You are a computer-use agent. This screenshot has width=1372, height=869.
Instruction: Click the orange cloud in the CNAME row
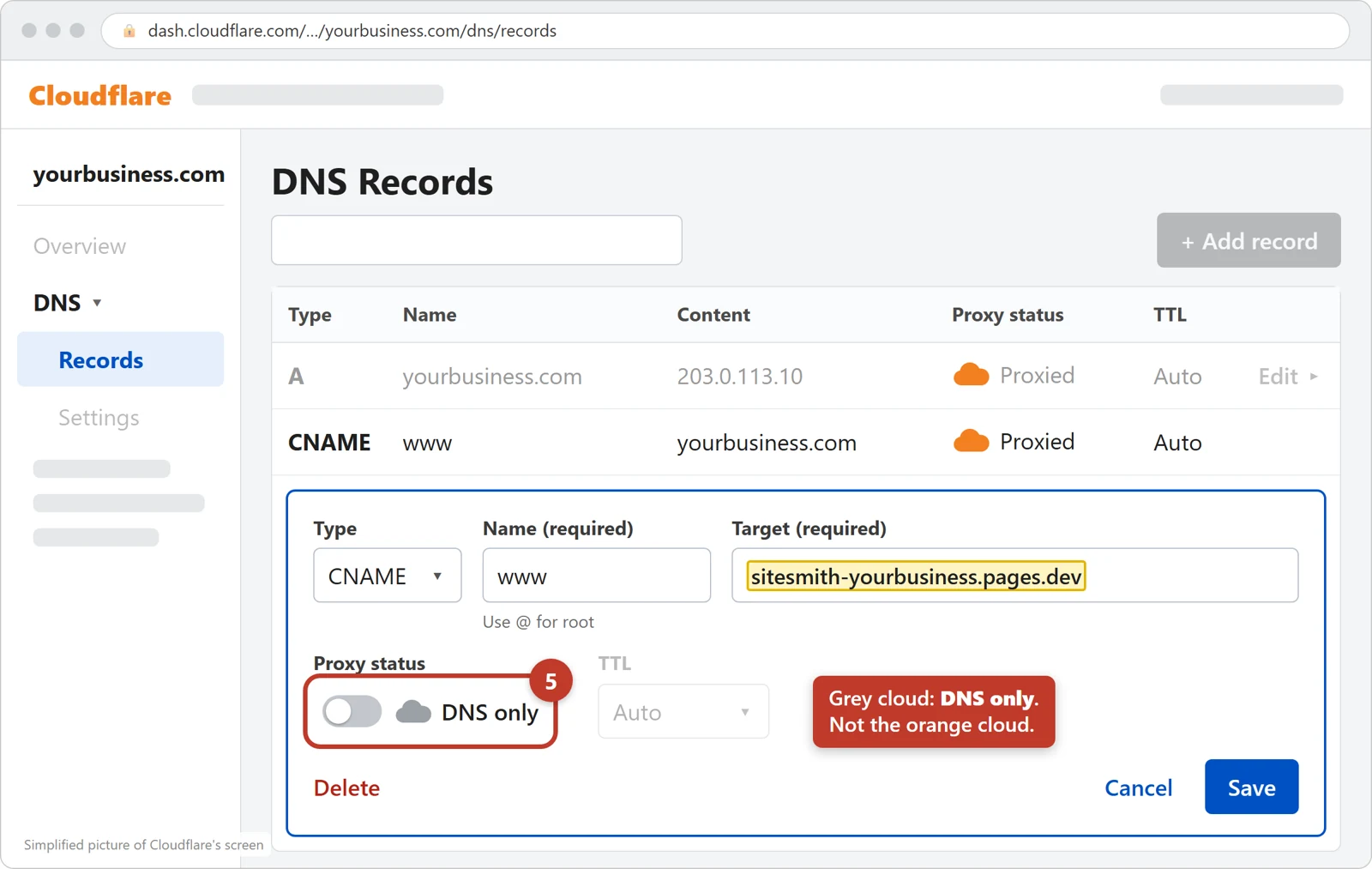pos(971,441)
